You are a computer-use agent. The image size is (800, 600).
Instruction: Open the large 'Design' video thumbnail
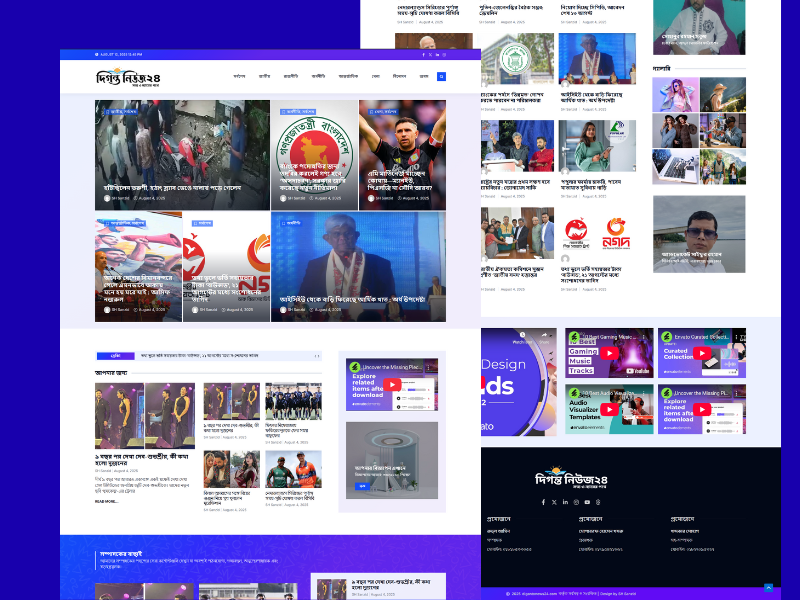(x=518, y=382)
